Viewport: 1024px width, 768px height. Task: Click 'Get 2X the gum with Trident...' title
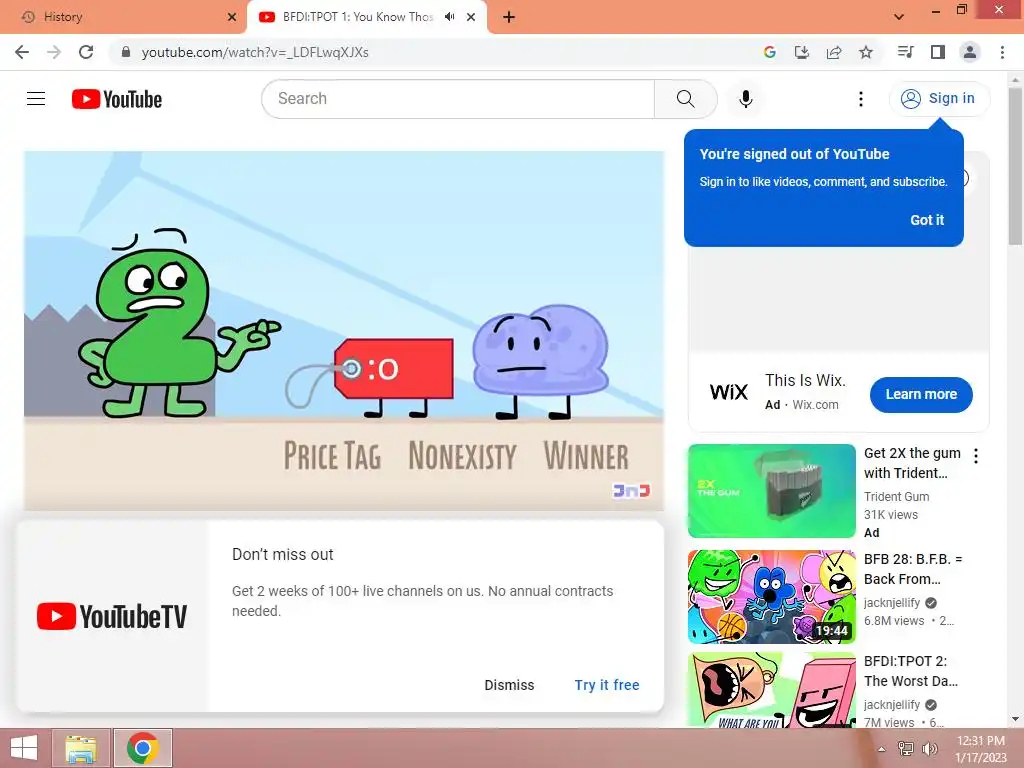(912, 463)
